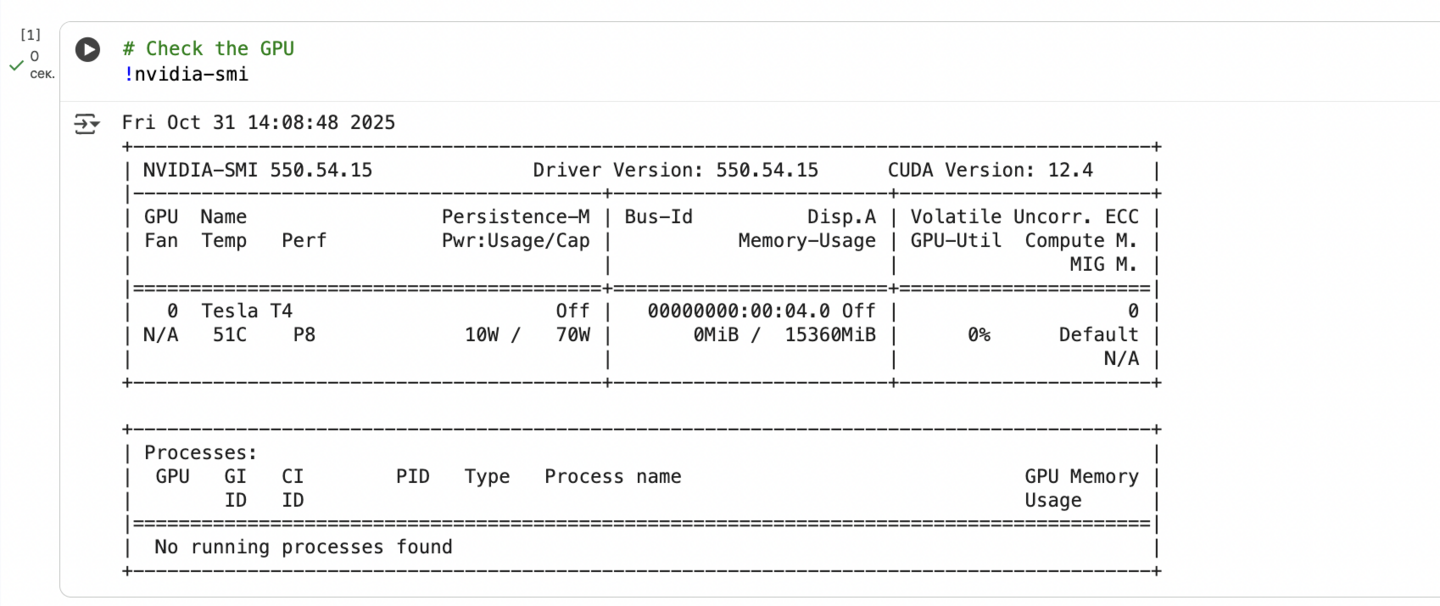
Task: Click the 'Persistence-M' column header
Action: [515, 217]
